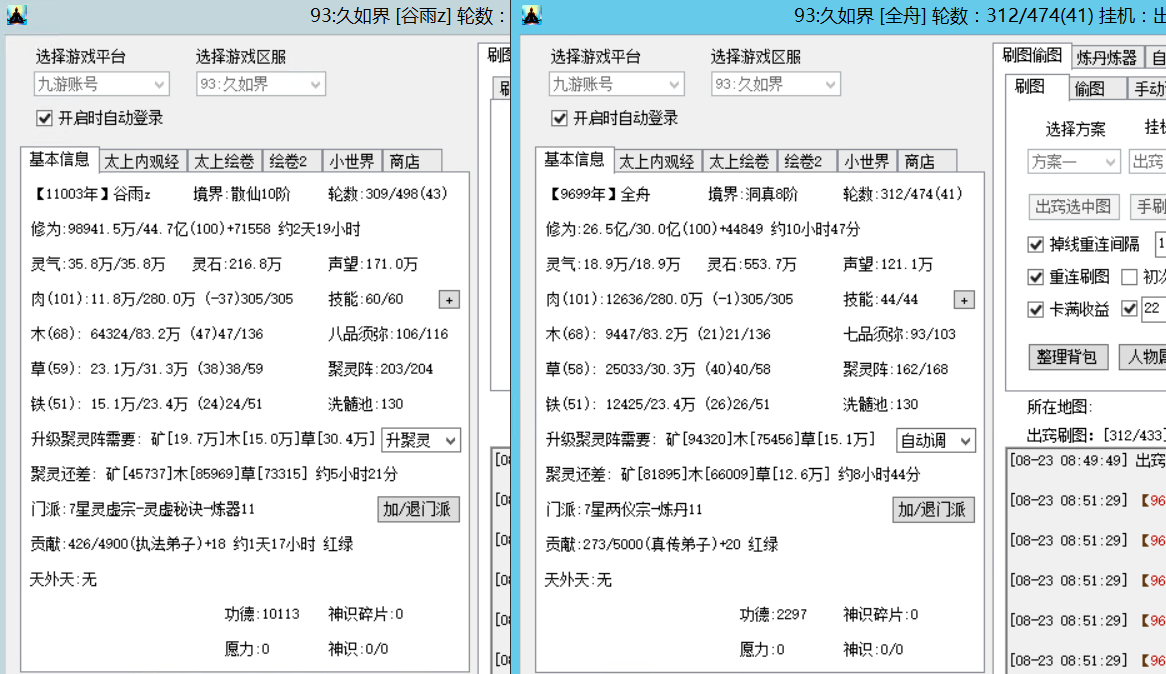Open the 方案一 scheme dropdown
The width and height of the screenshot is (1166, 674).
pyautogui.click(x=1073, y=161)
